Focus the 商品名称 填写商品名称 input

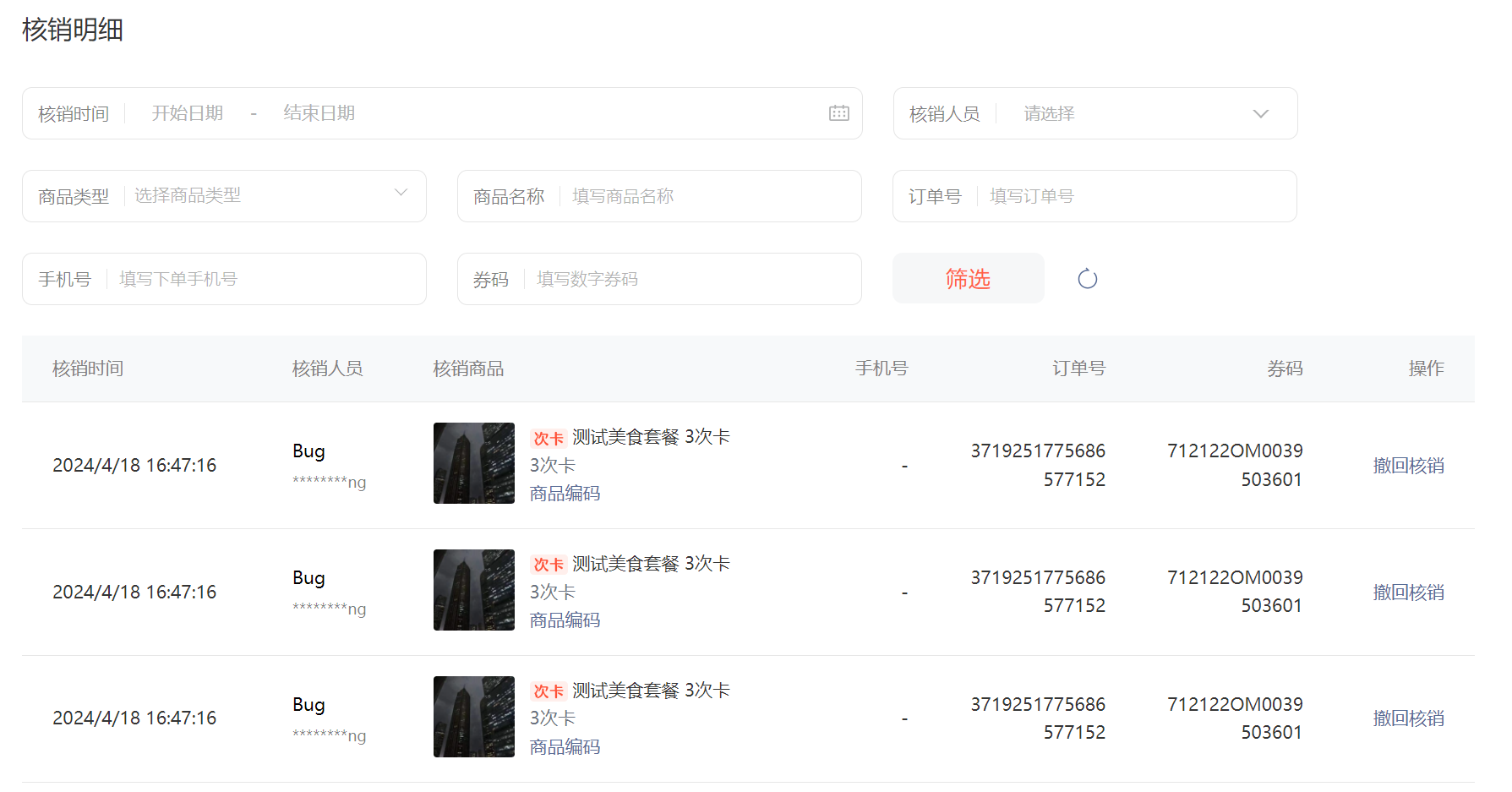tap(659, 196)
